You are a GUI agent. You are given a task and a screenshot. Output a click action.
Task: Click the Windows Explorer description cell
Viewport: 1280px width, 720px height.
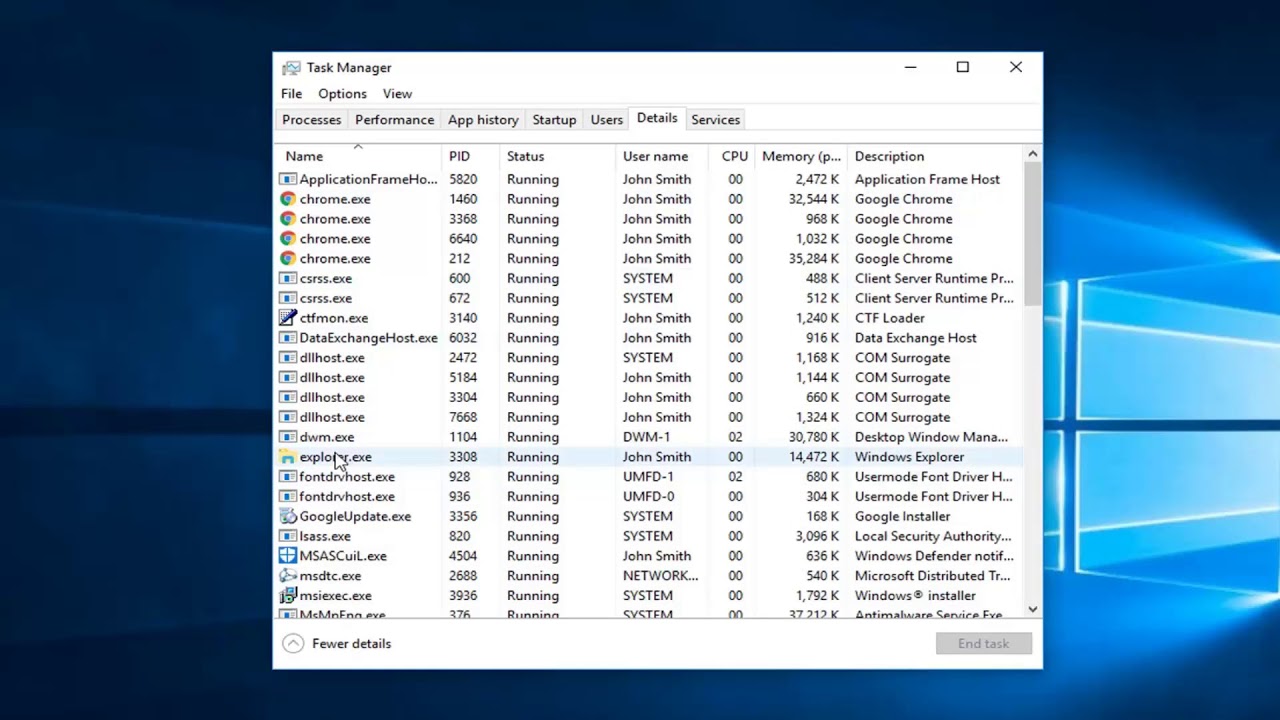909,457
